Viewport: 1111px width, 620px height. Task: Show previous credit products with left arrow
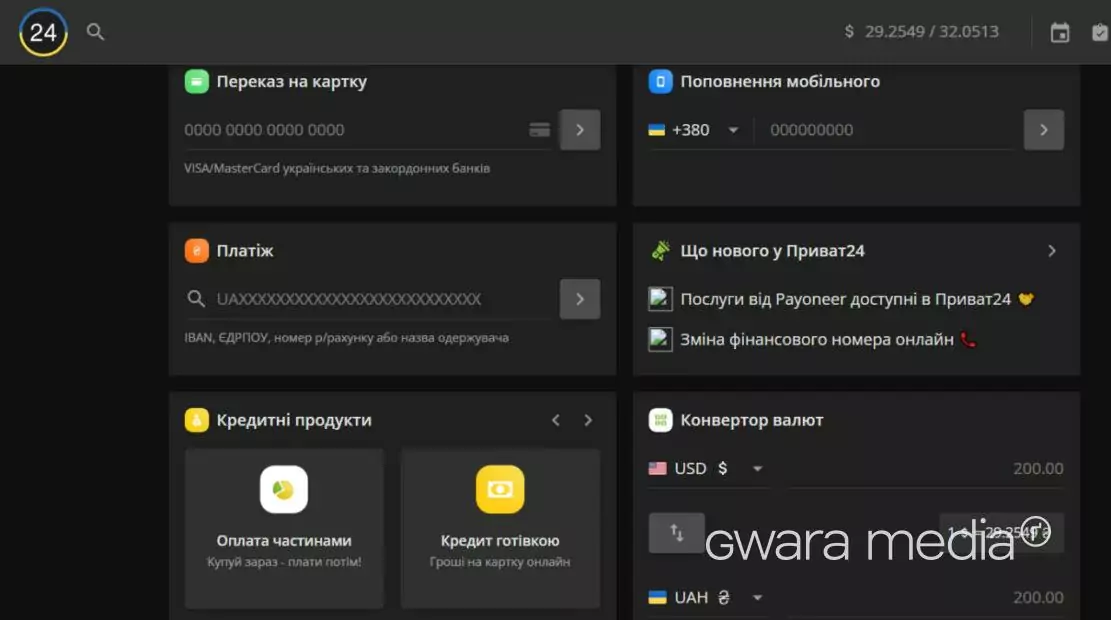pos(556,420)
